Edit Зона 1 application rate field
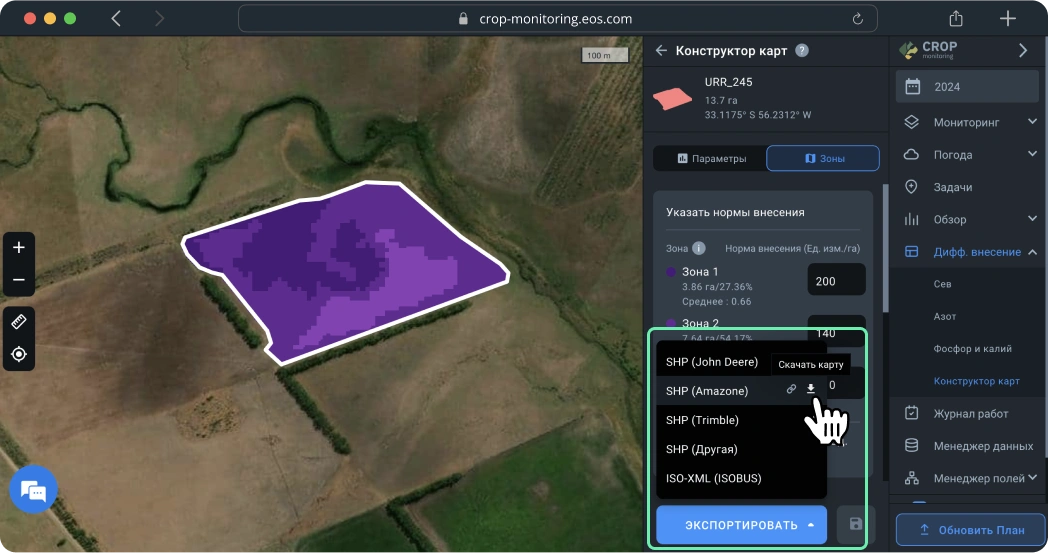The width and height of the screenshot is (1048, 553). (836, 281)
